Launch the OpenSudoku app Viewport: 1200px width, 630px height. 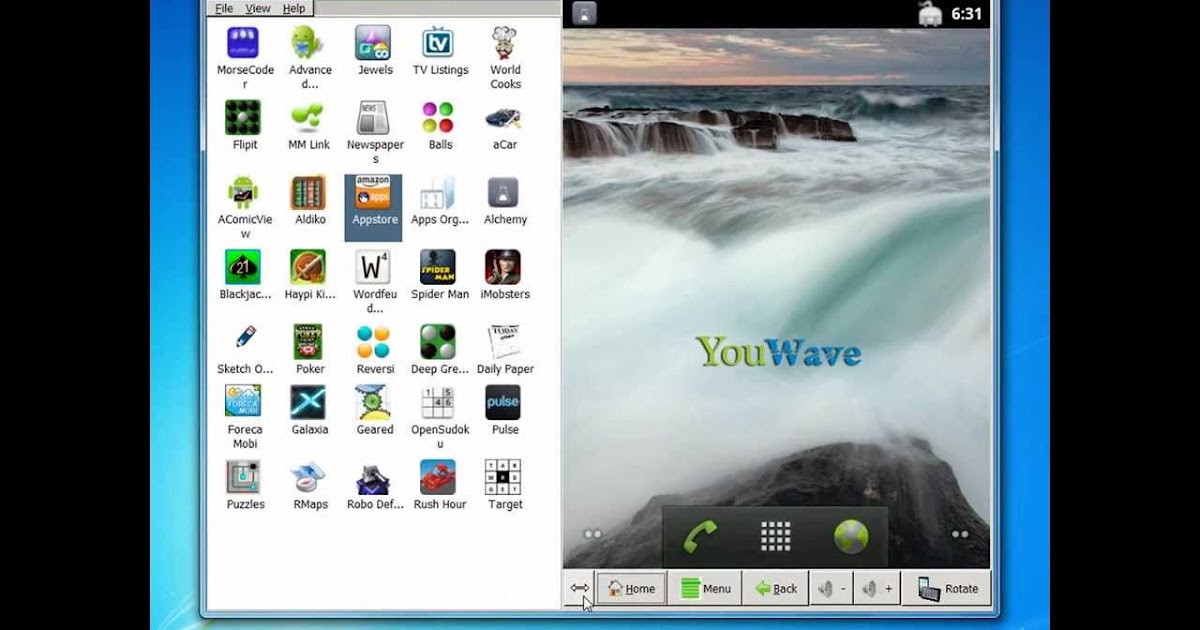pyautogui.click(x=439, y=402)
